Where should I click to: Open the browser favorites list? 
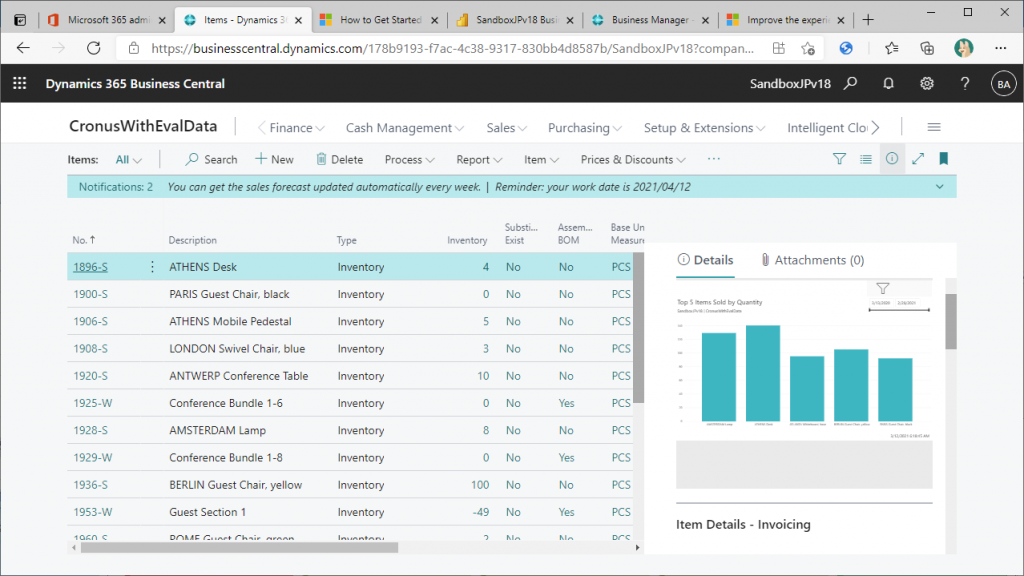[891, 48]
